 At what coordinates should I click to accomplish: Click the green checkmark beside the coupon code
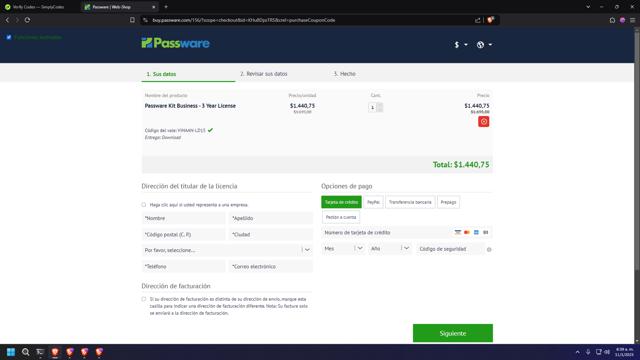[x=210, y=130]
